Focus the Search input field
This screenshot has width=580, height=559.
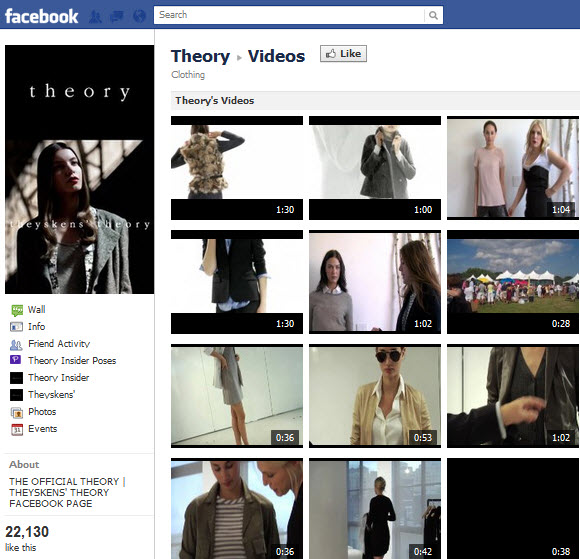(289, 15)
